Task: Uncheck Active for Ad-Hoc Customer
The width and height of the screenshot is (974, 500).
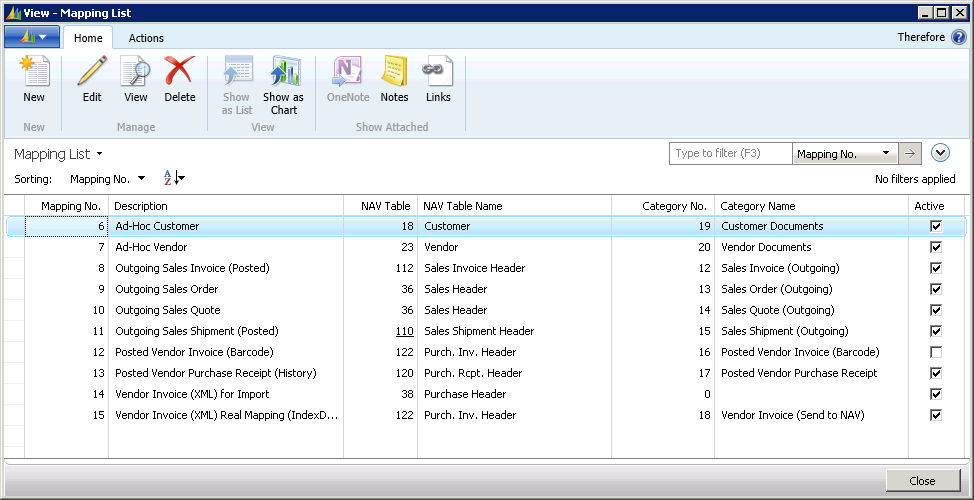Action: 936,226
